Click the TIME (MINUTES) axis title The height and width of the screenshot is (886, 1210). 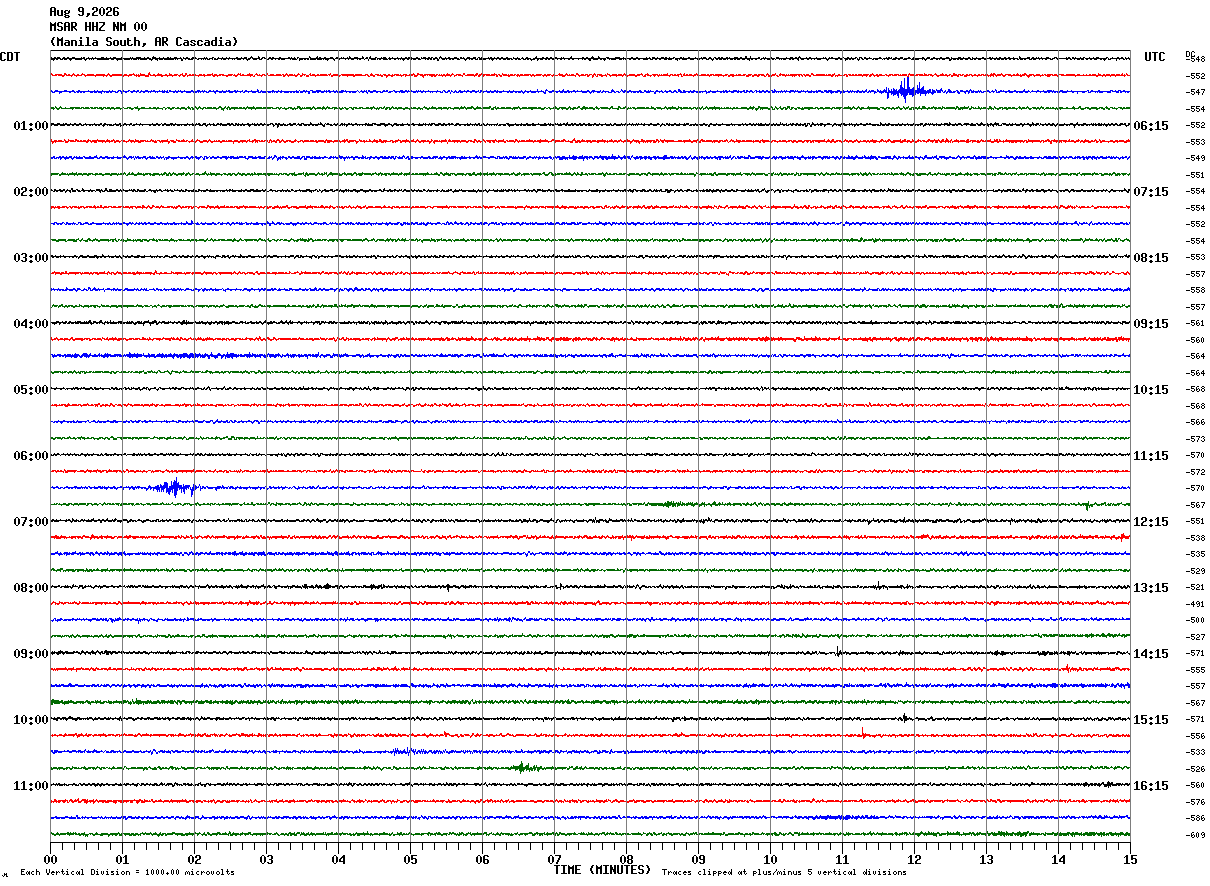point(602,870)
